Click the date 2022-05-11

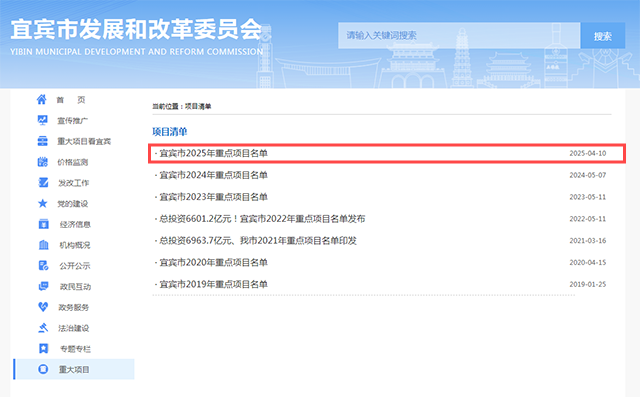(588, 219)
